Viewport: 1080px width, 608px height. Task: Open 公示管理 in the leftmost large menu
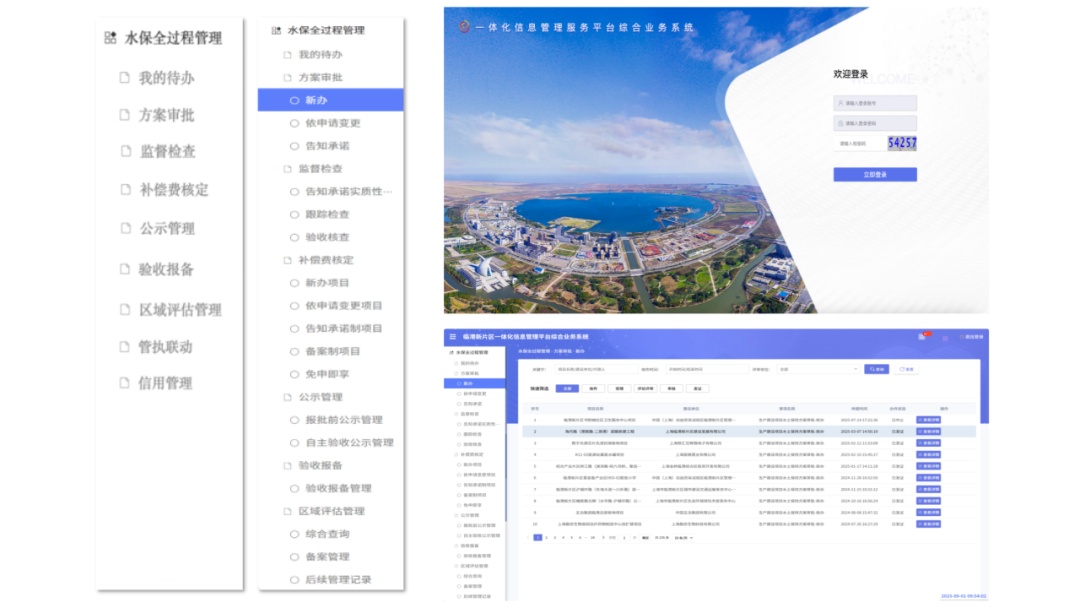pyautogui.click(x=166, y=228)
